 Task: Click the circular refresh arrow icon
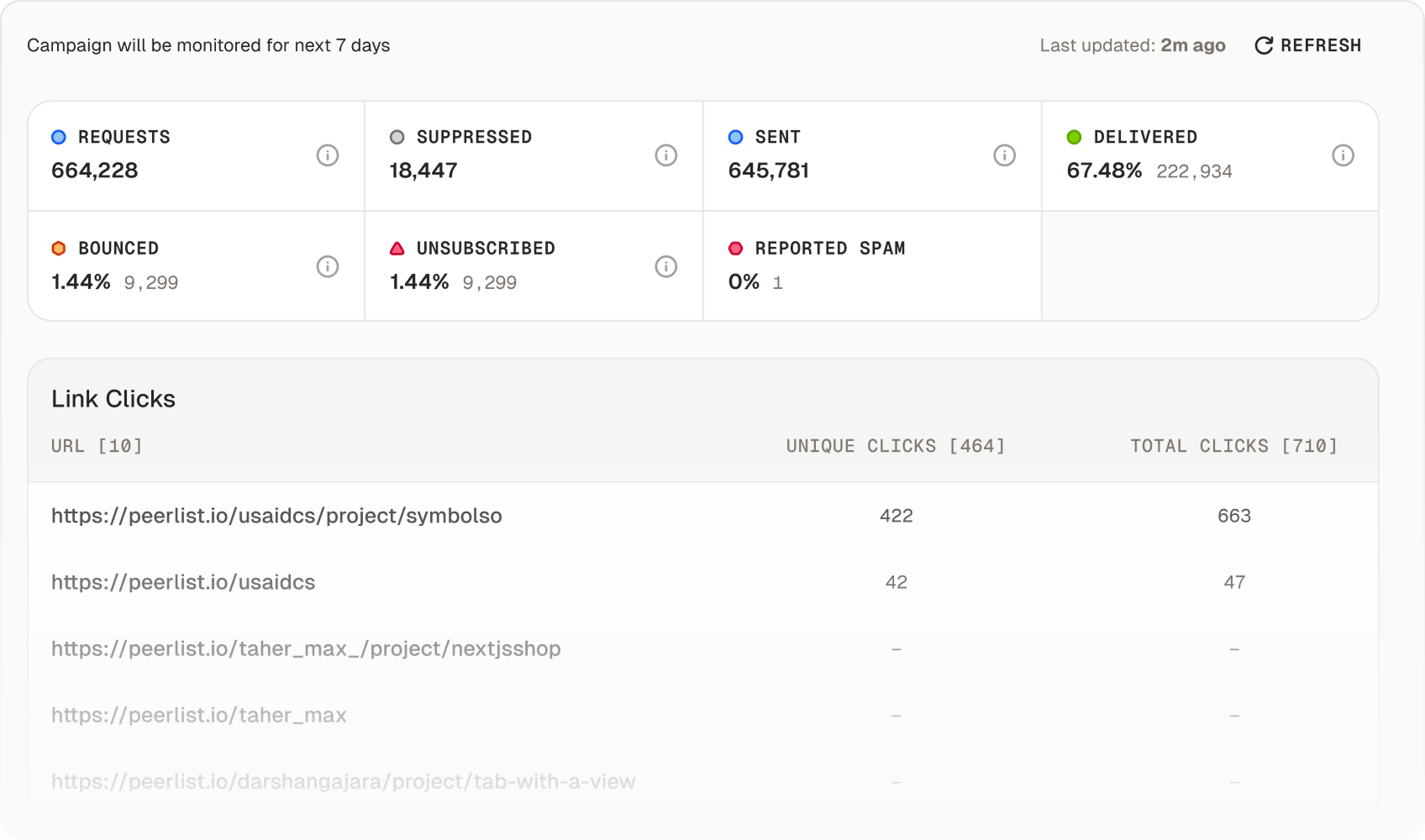click(x=1263, y=45)
